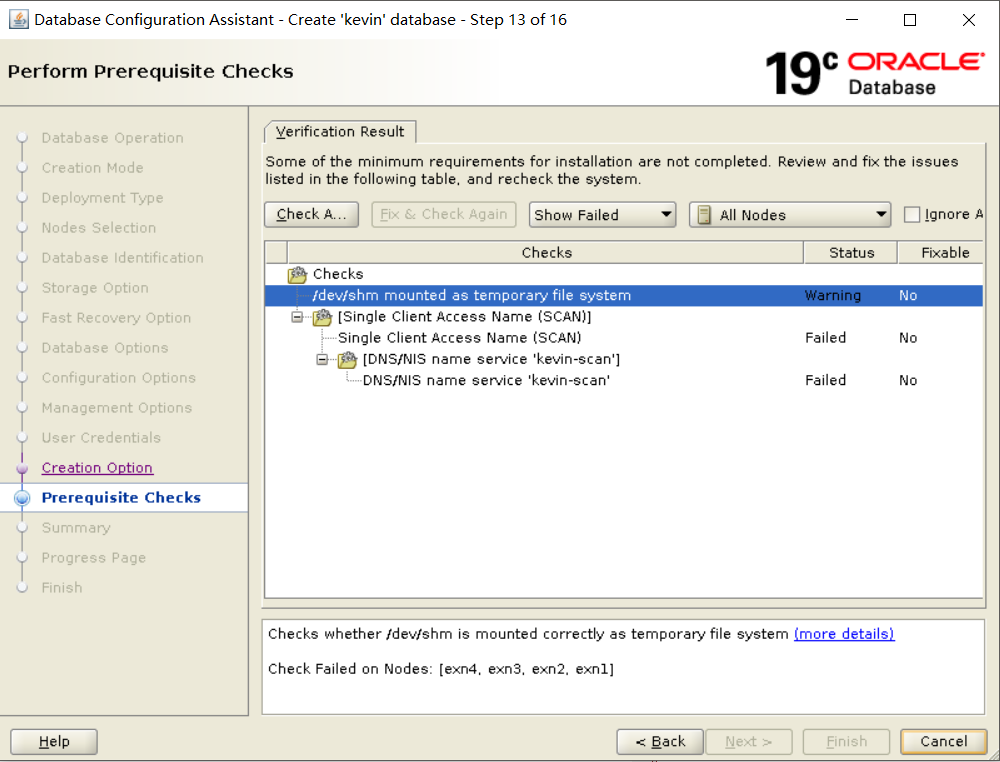Click the Database Options step in sidebar

point(105,348)
